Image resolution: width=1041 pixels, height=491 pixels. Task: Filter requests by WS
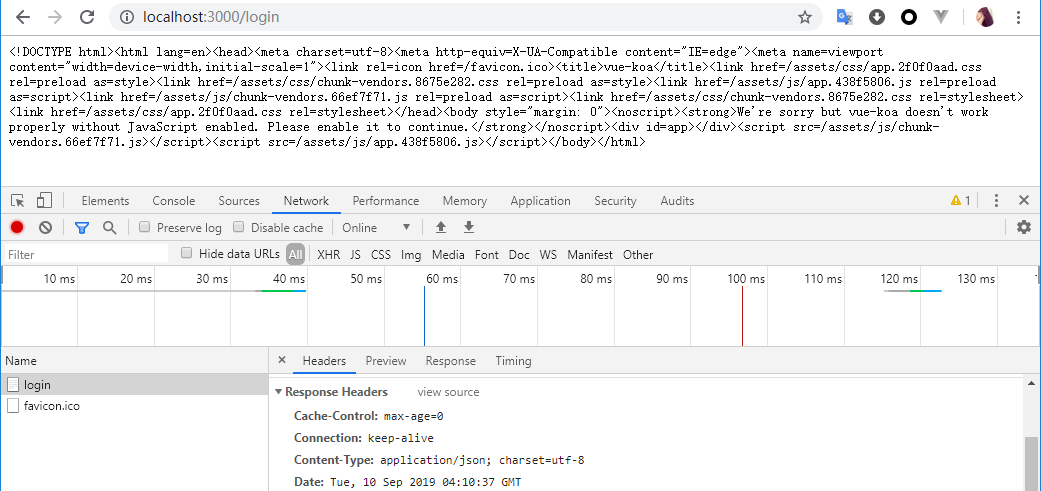click(548, 255)
